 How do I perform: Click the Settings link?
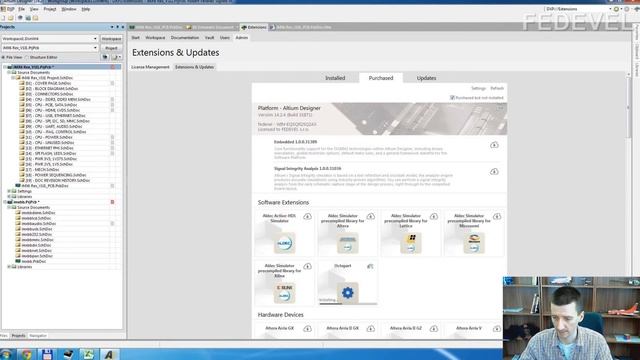coord(478,89)
